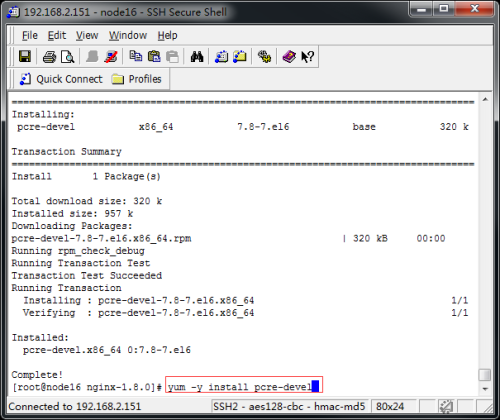500x420 pixels.
Task: Click the Print toolbar icon
Action: pyautogui.click(x=49, y=57)
